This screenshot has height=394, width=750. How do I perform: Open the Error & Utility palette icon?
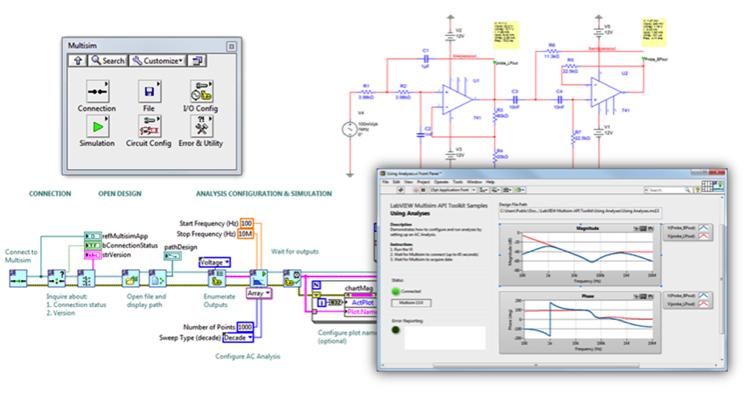pos(201,127)
